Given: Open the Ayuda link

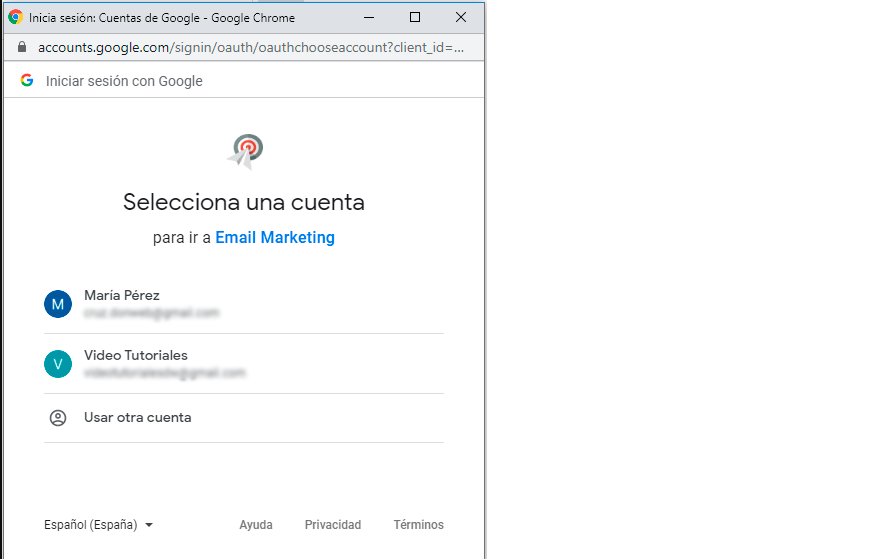Looking at the screenshot, I should pos(256,524).
